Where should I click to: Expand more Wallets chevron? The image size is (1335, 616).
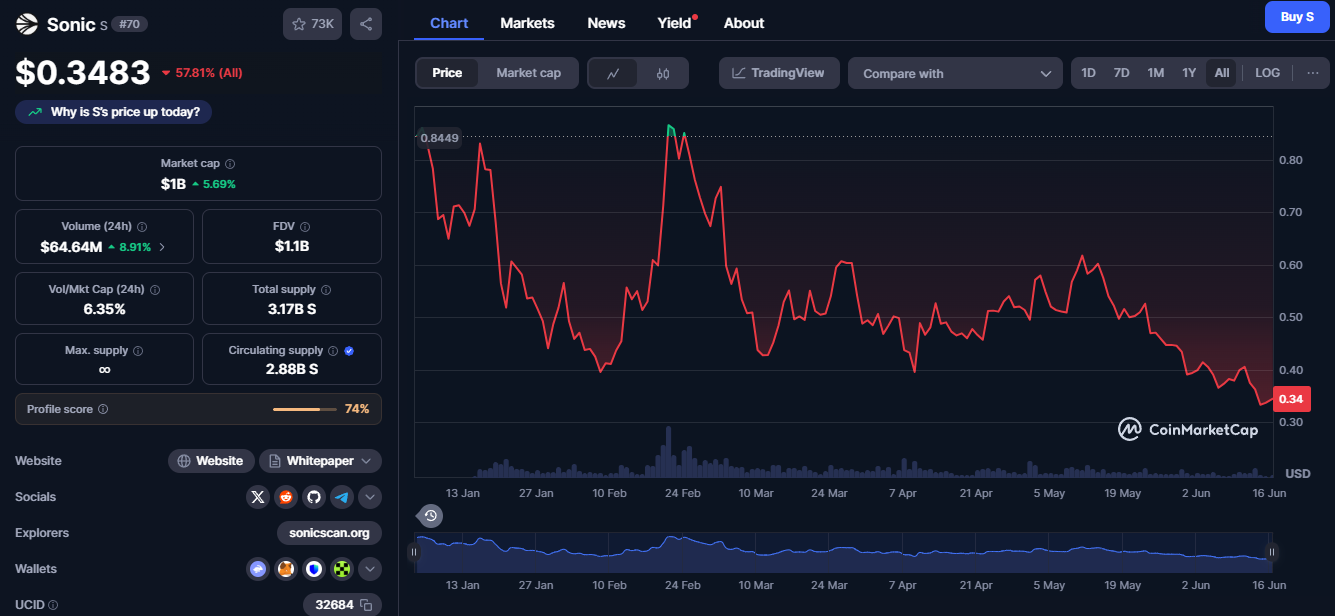click(370, 569)
